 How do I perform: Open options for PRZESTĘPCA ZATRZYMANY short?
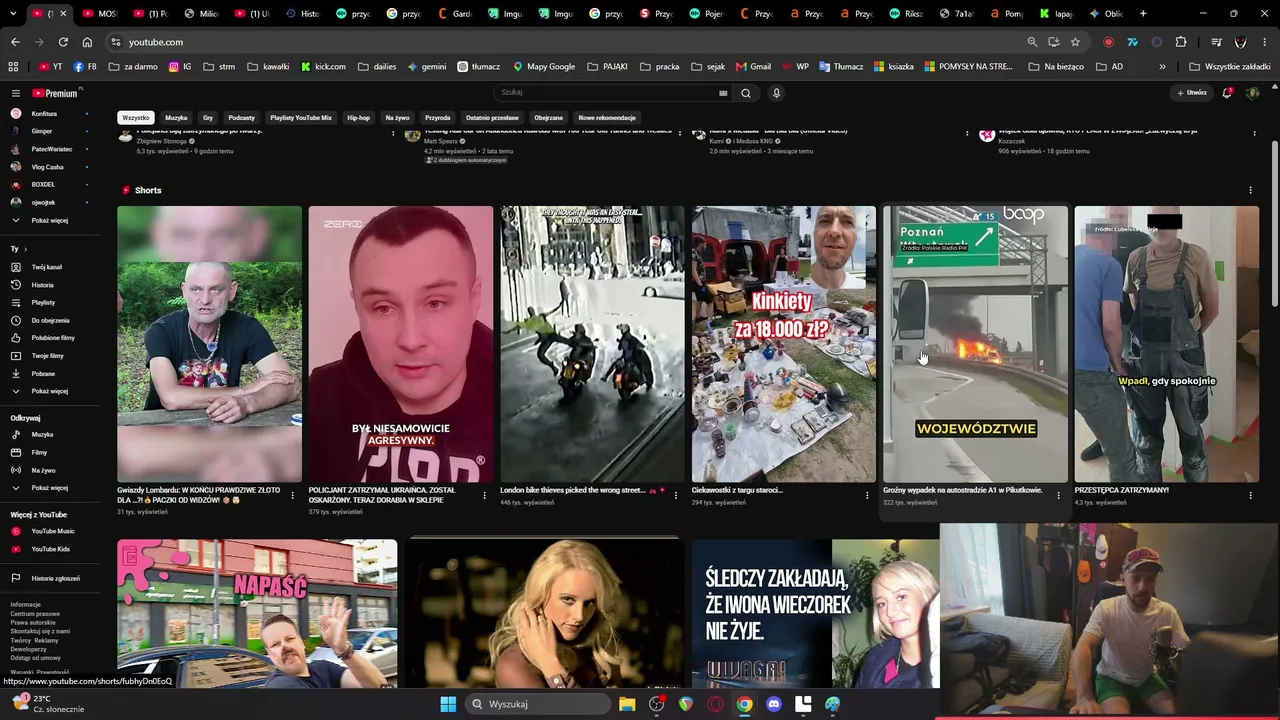[1250, 495]
